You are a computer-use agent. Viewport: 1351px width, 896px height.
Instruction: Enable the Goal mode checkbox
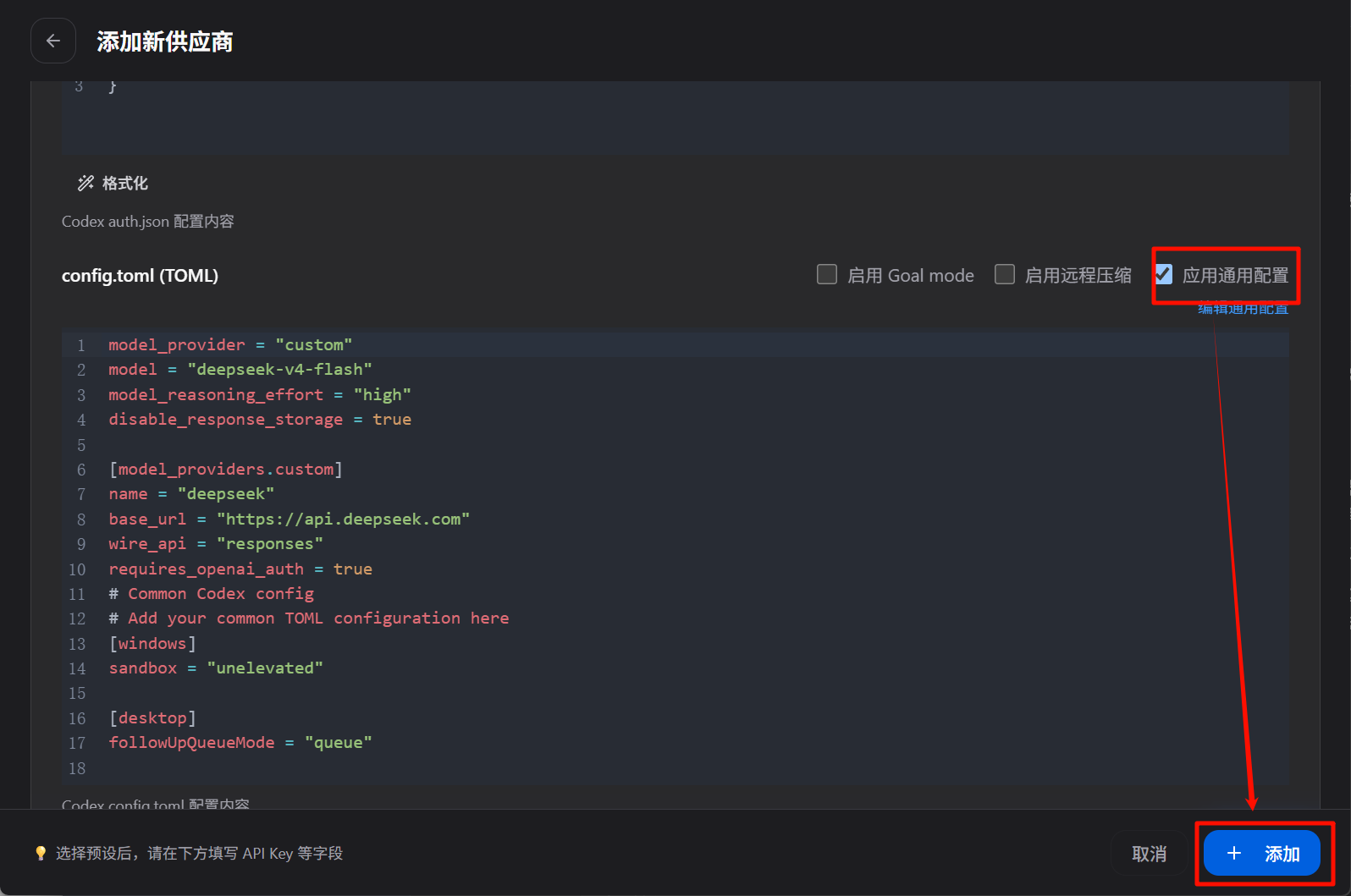pyautogui.click(x=827, y=274)
